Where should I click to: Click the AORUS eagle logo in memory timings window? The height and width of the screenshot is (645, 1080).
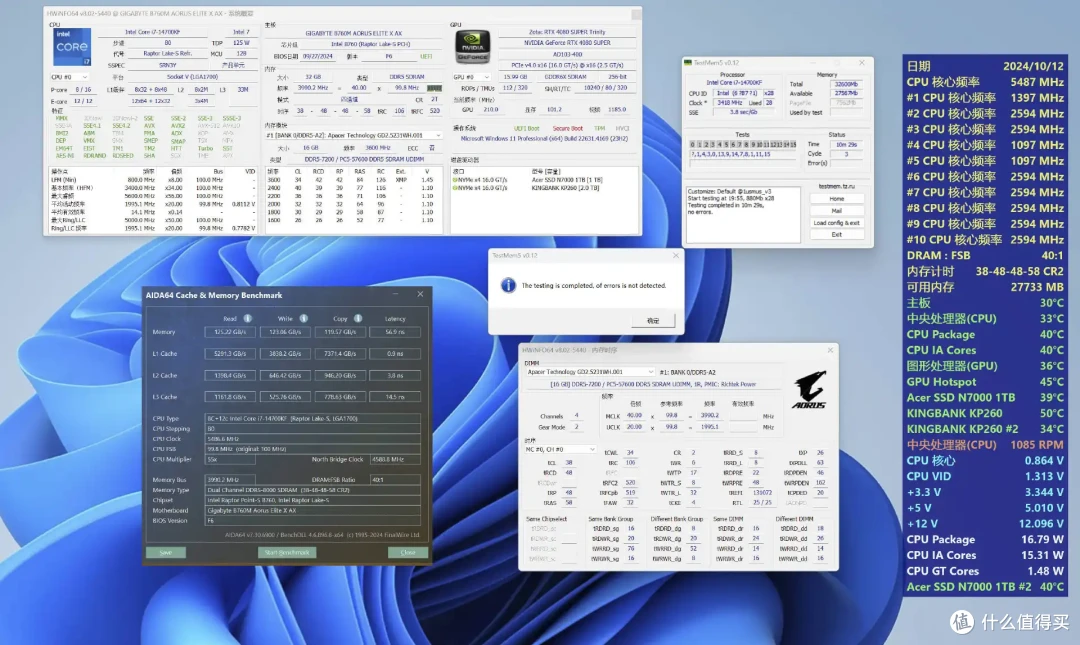[809, 389]
